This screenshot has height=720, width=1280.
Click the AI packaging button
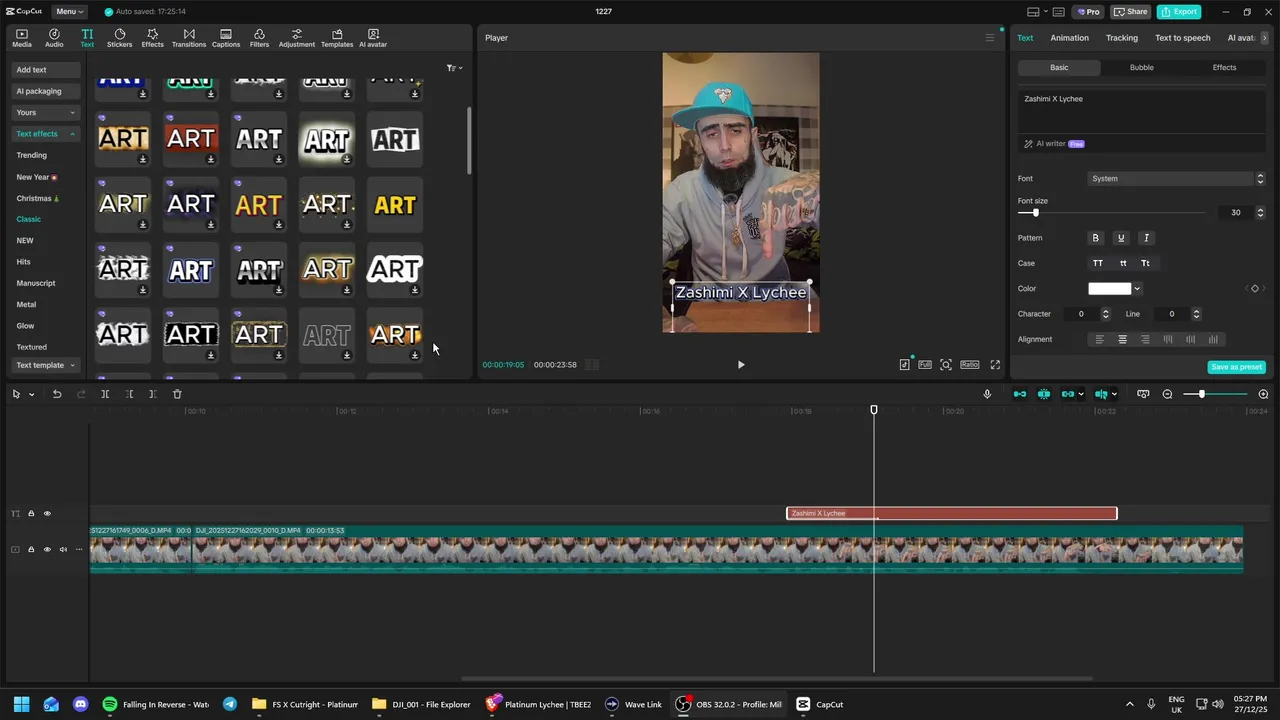coord(45,91)
